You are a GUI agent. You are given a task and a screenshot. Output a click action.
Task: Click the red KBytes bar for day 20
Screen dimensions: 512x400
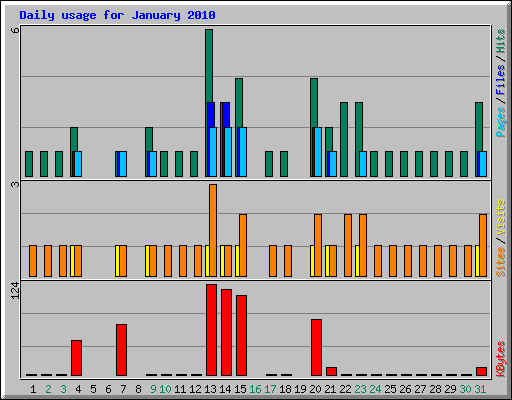click(x=316, y=347)
